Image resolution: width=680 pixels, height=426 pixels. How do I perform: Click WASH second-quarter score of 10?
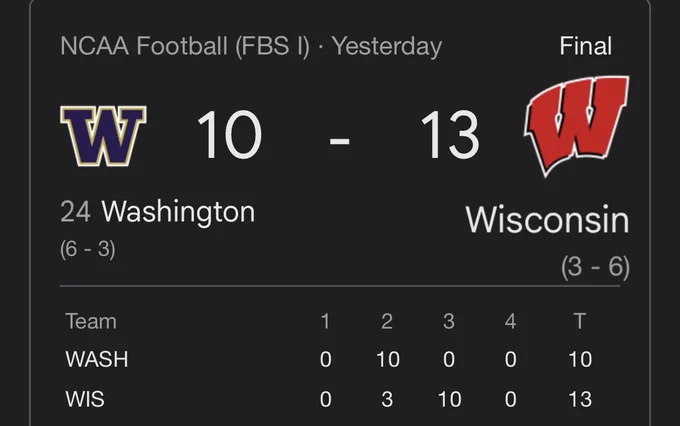click(x=387, y=359)
